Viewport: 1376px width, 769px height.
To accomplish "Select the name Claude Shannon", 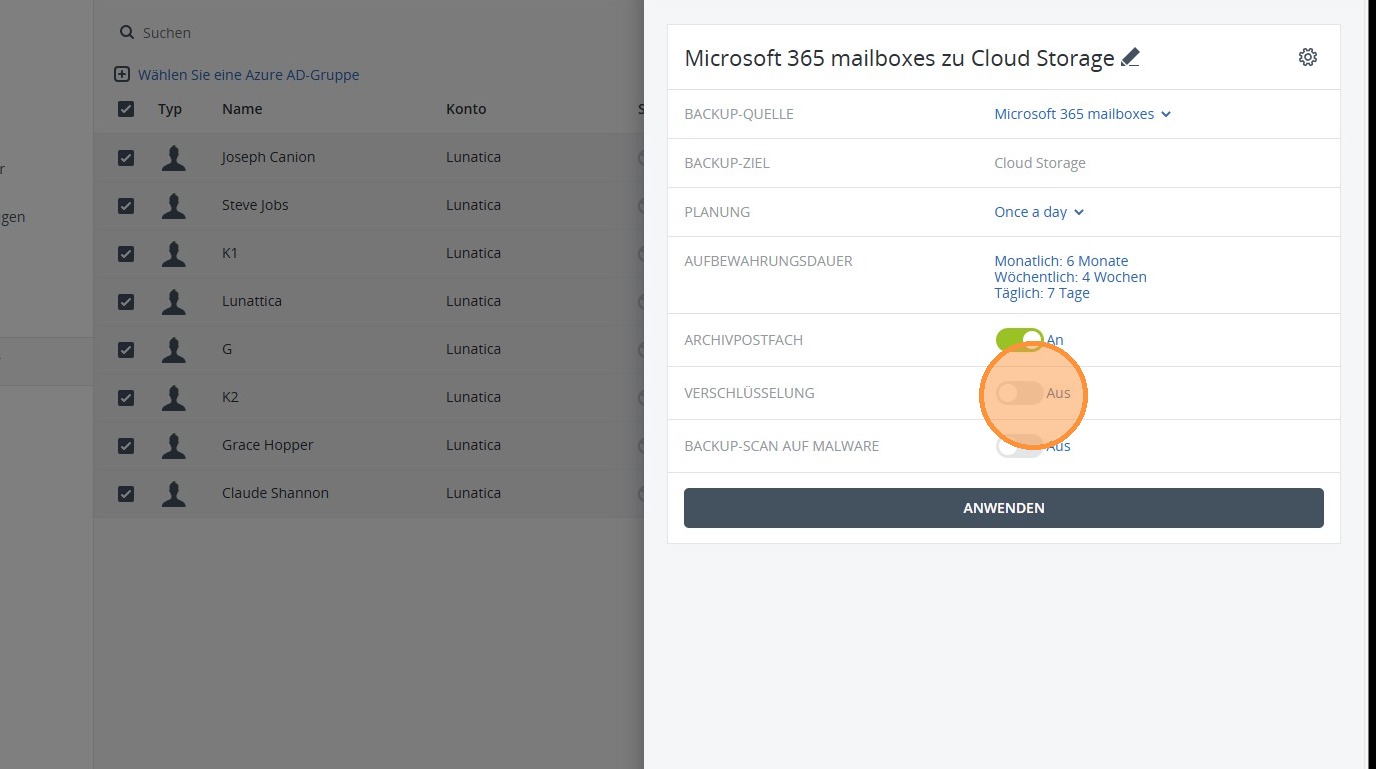I will [x=275, y=493].
